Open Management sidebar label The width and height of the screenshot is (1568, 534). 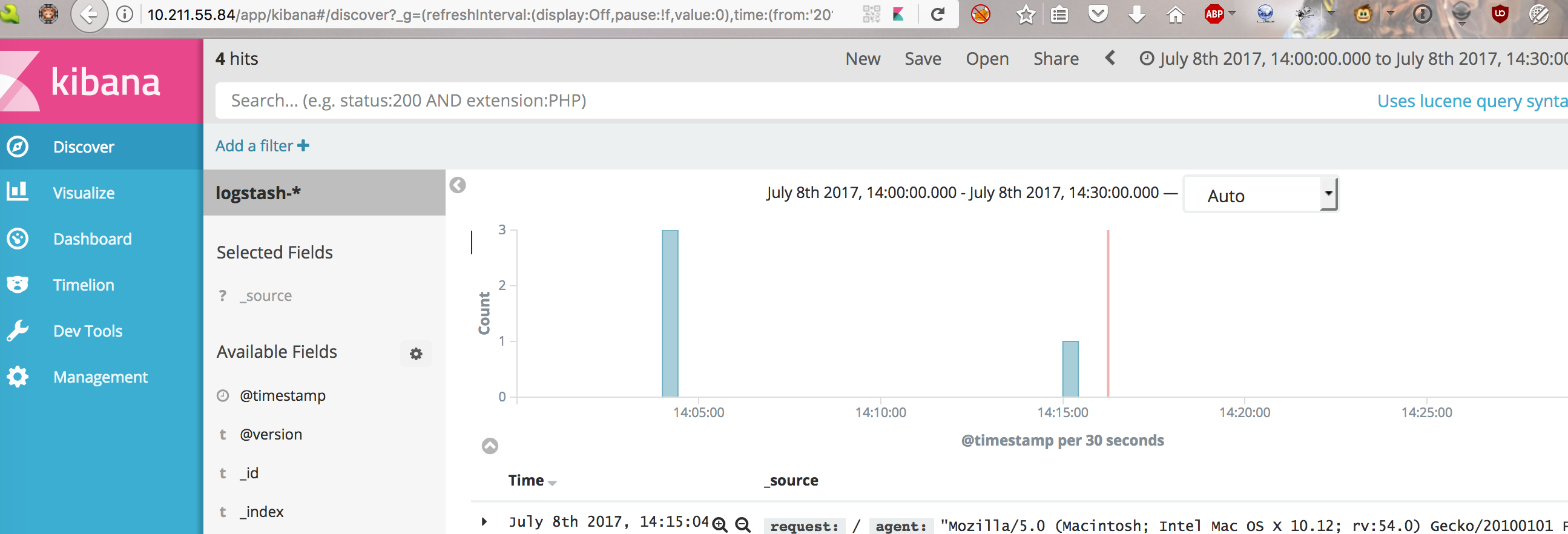(x=100, y=377)
